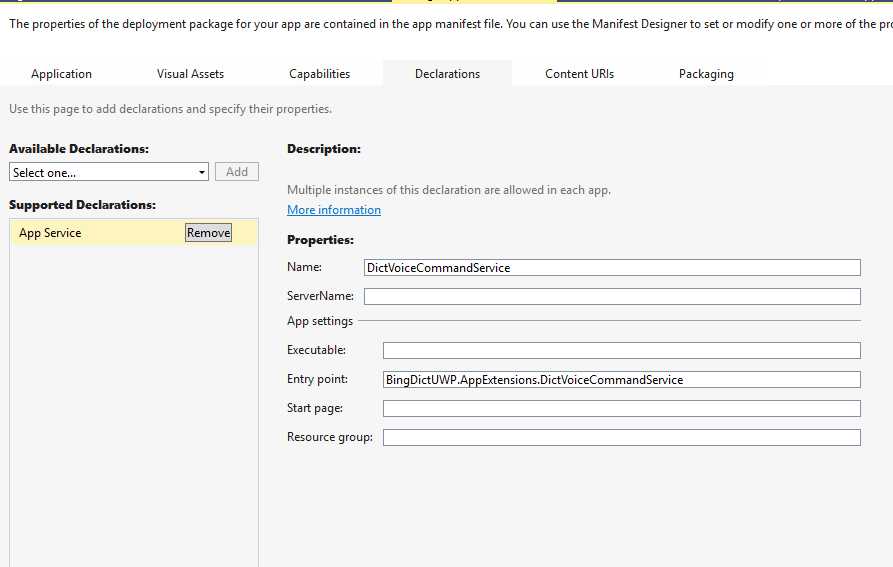
Task: Focus the Start page input field
Action: (621, 409)
